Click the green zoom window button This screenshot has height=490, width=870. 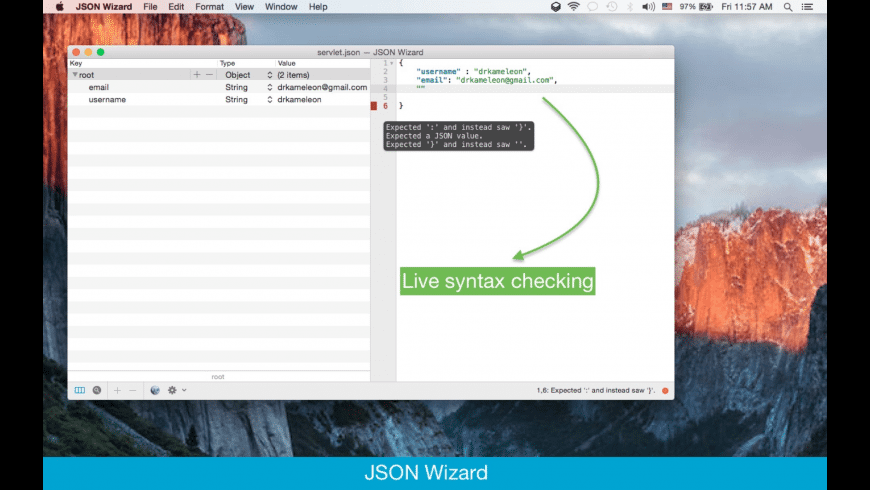(x=100, y=52)
